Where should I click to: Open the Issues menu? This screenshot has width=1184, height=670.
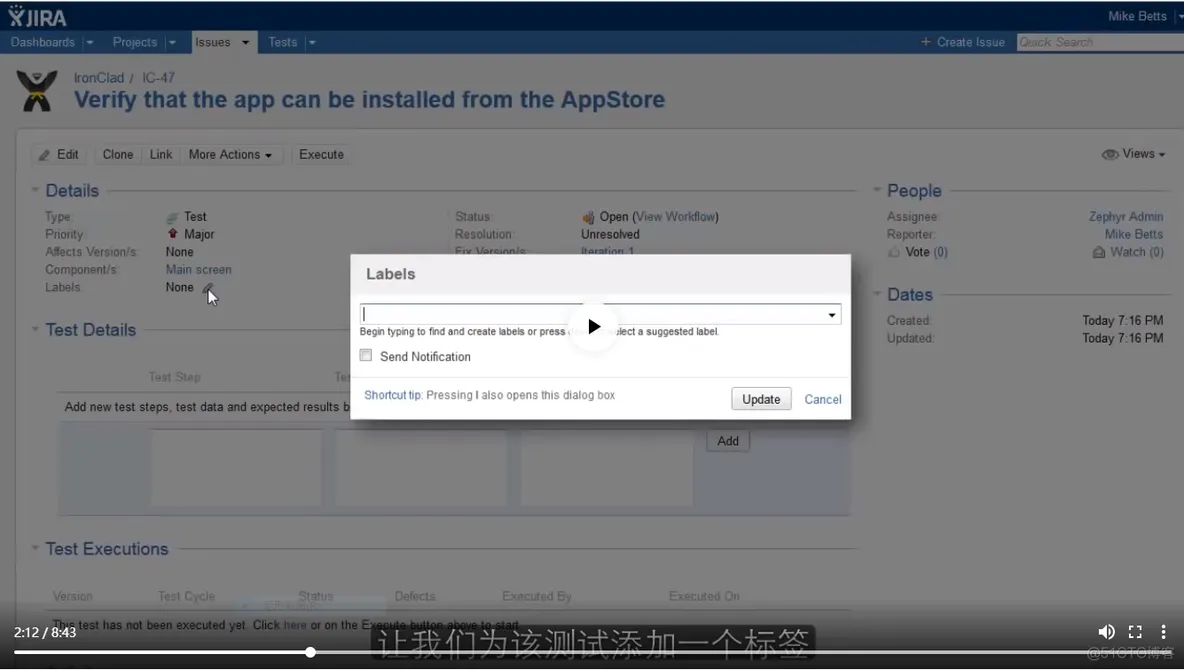coord(213,42)
